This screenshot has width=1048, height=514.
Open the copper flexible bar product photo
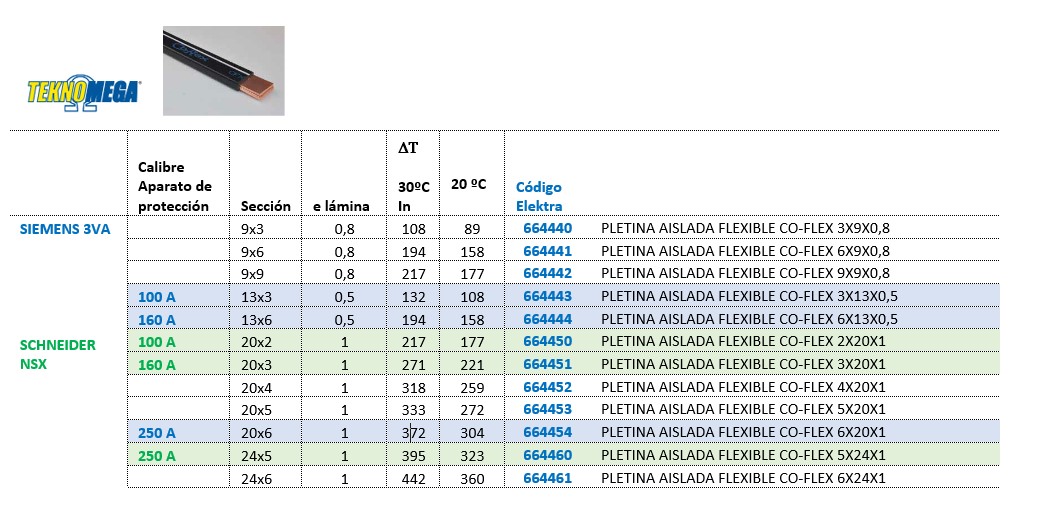pyautogui.click(x=224, y=71)
